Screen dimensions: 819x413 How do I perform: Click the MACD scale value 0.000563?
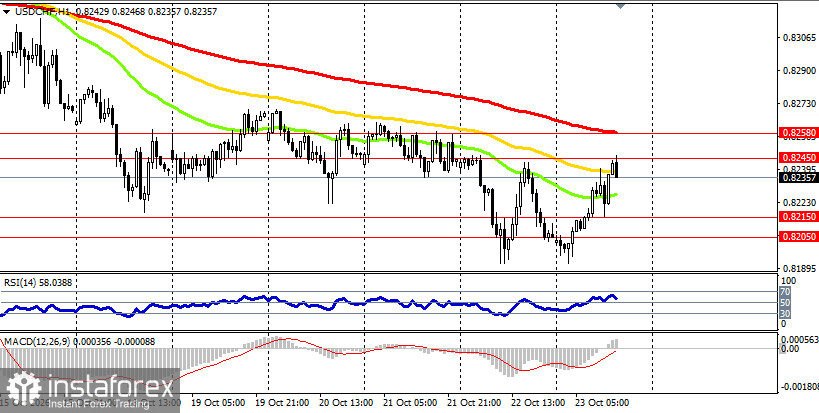coord(799,339)
